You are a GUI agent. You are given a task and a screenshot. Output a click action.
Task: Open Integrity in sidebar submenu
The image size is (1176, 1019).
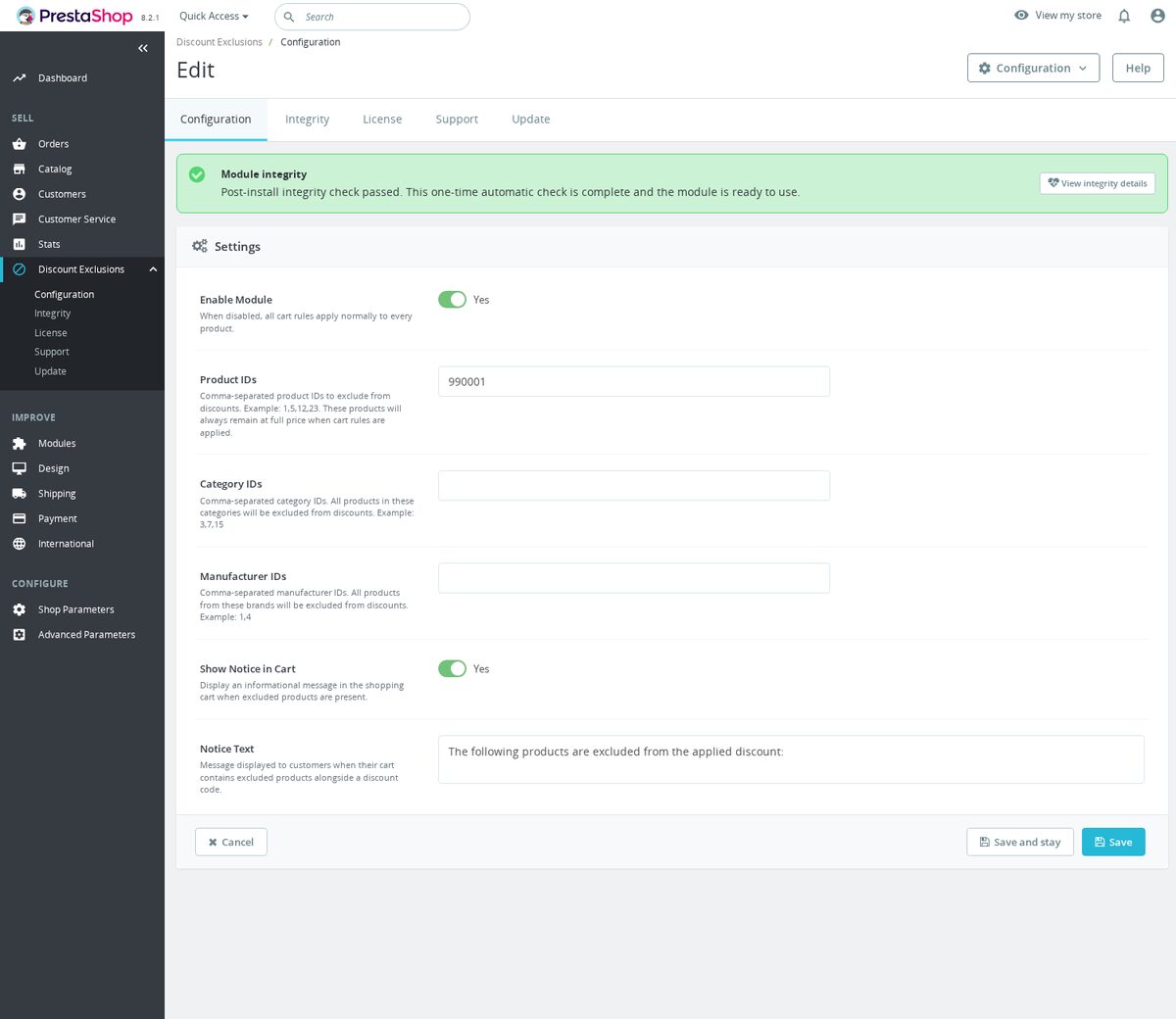(53, 314)
